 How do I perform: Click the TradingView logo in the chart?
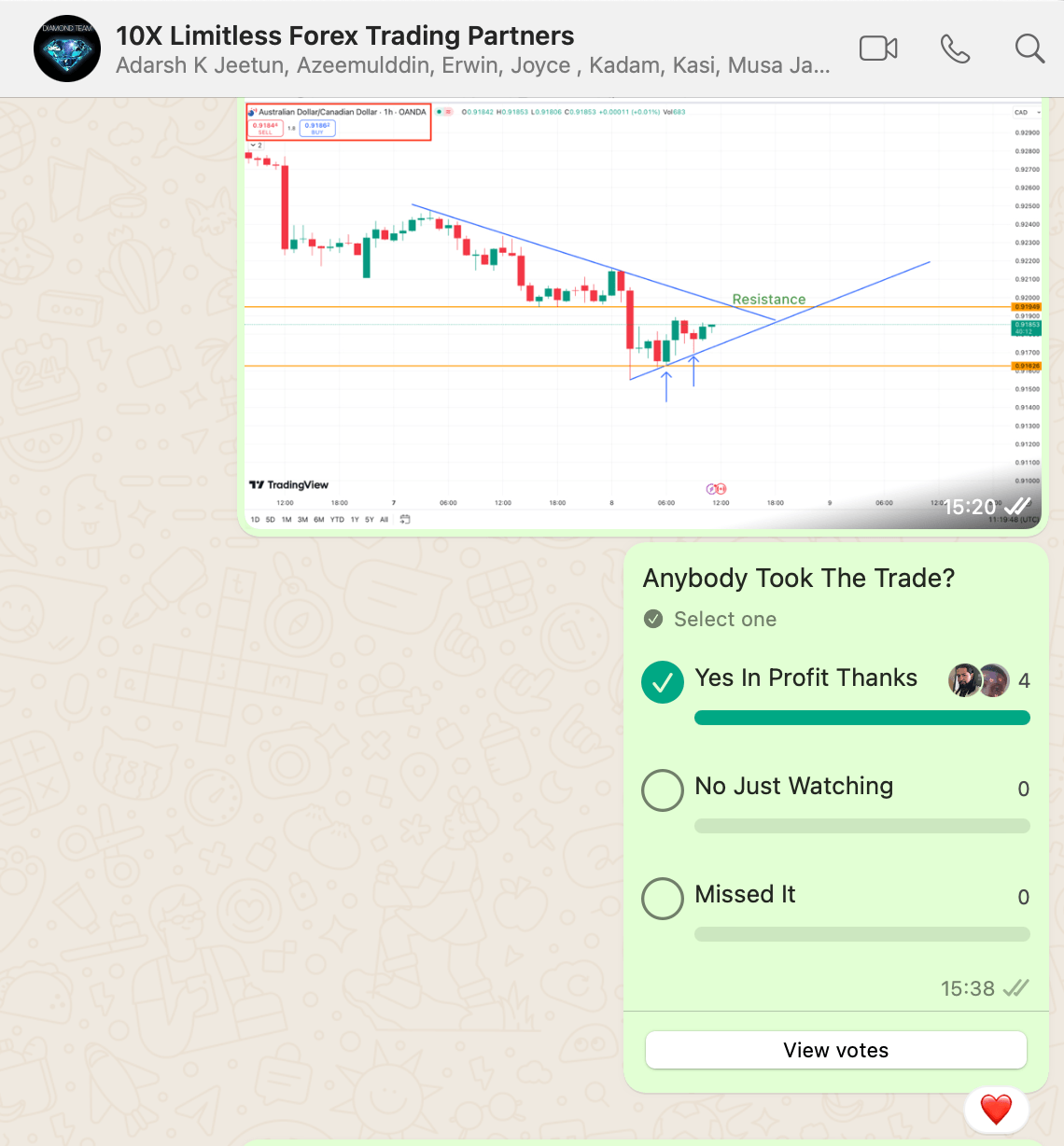pos(288,484)
